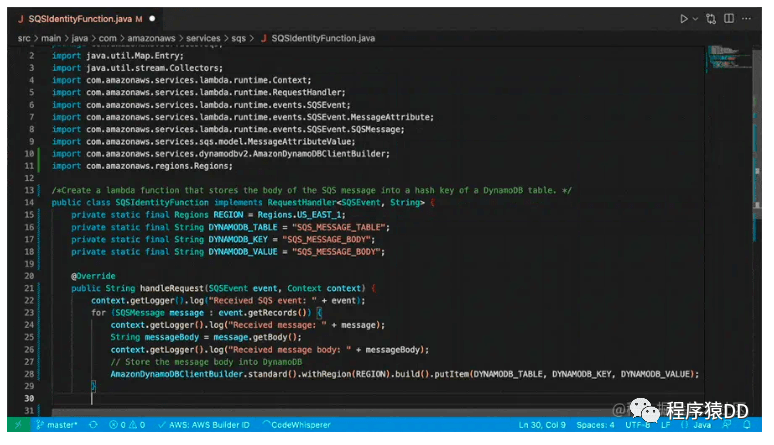Click the "// Store the message body" comment
The width and height of the screenshot is (774, 445).
[x=206, y=362]
